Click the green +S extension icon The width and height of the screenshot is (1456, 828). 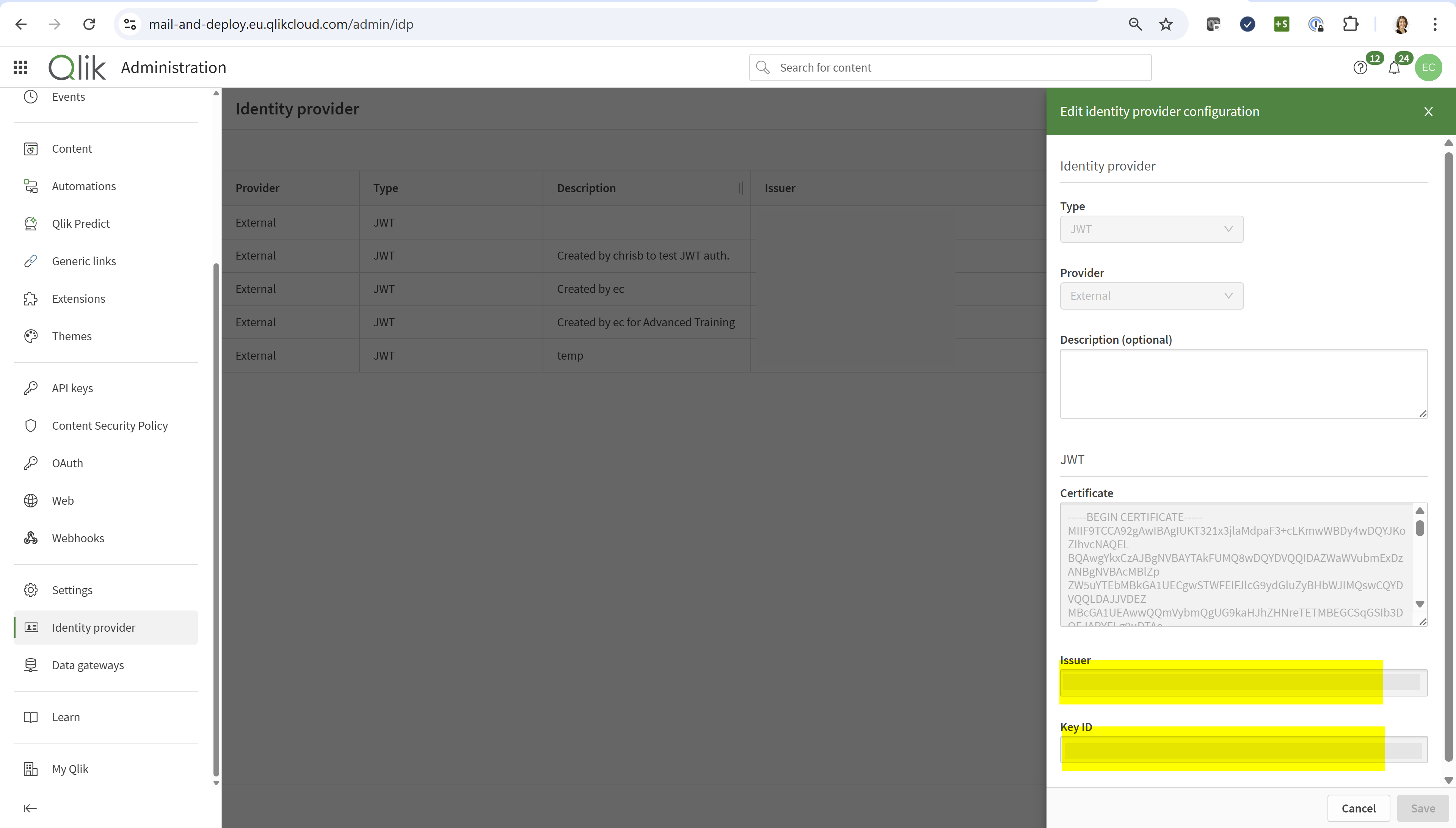(x=1281, y=24)
